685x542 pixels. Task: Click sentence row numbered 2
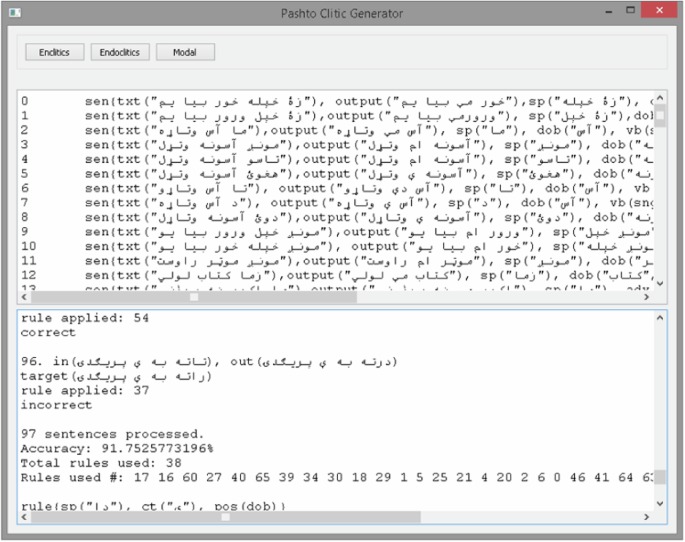pos(336,130)
